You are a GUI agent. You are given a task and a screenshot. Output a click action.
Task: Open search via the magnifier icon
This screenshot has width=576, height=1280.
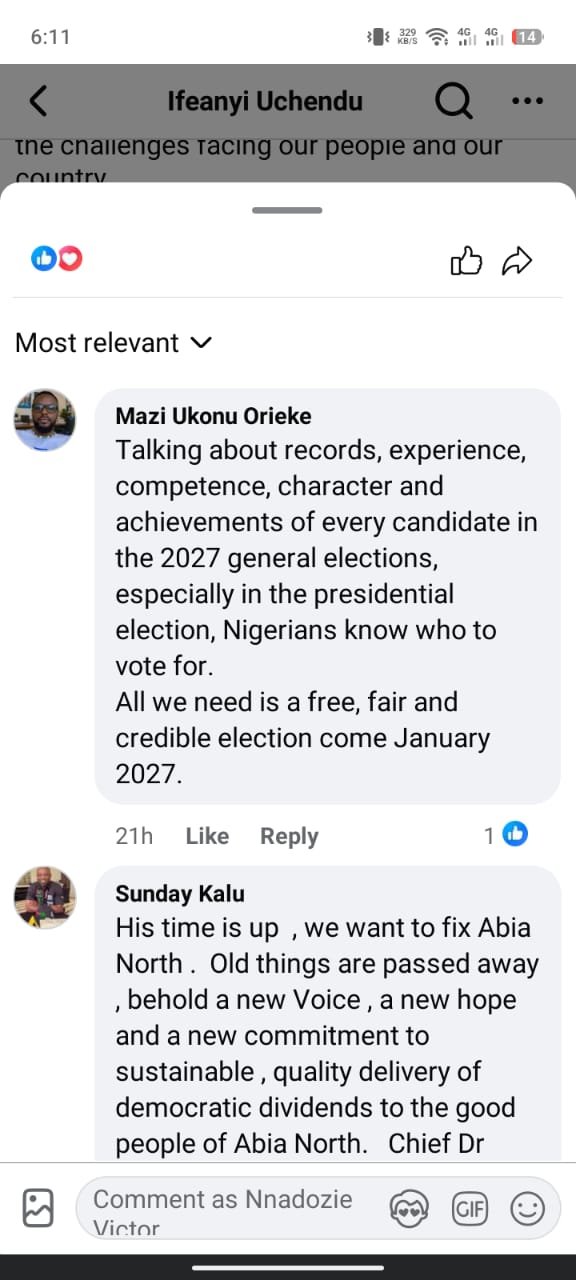[x=454, y=100]
